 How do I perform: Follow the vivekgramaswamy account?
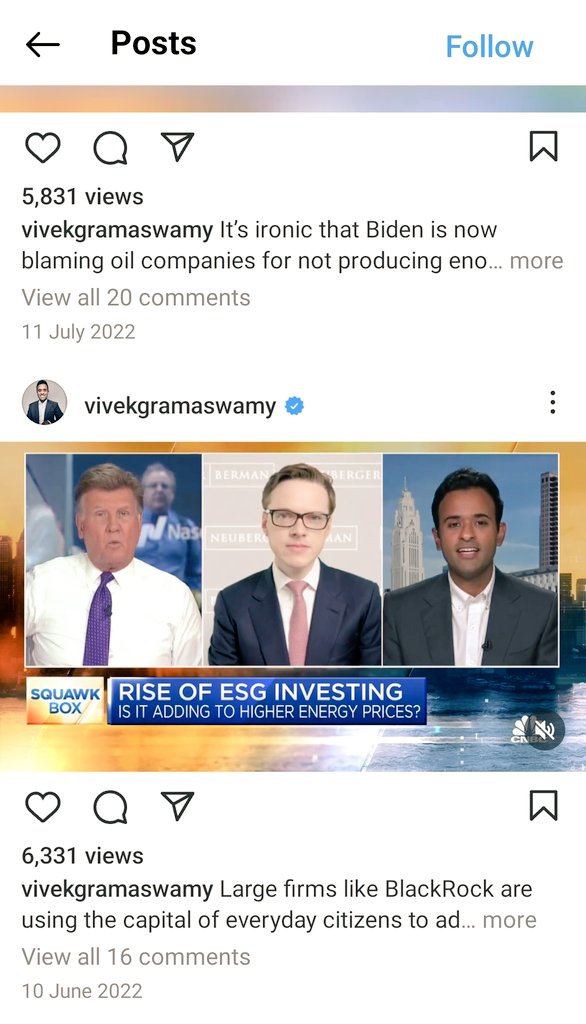(489, 46)
